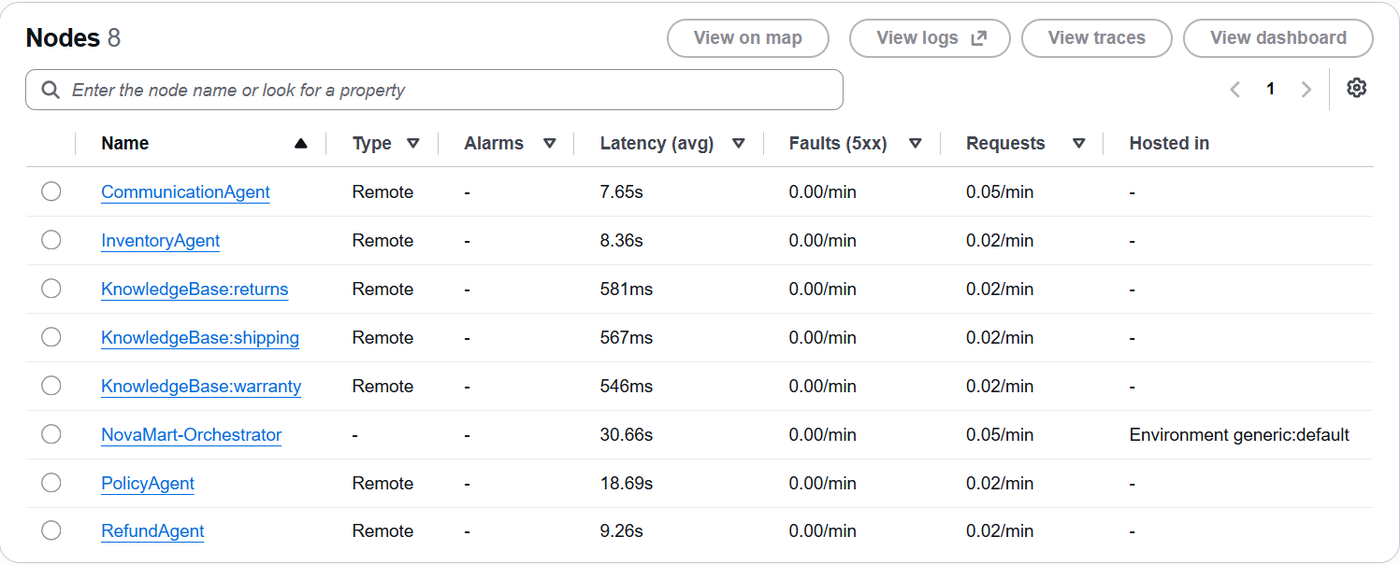Screen dimensions: 1400x565
Task: Select the KnowledgeBase:warranty radio button
Action: pyautogui.click(x=51, y=385)
